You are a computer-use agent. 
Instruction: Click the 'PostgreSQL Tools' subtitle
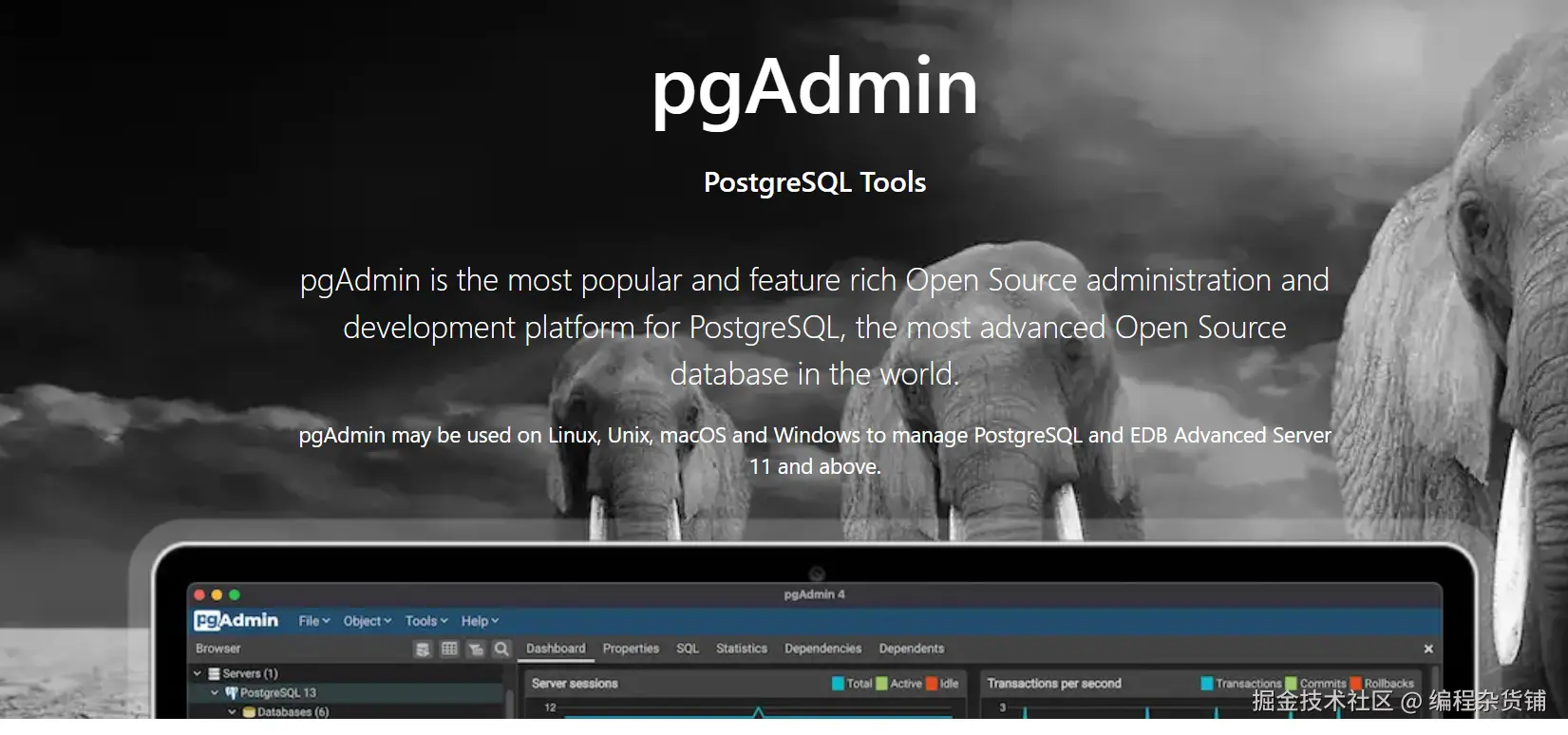click(815, 182)
